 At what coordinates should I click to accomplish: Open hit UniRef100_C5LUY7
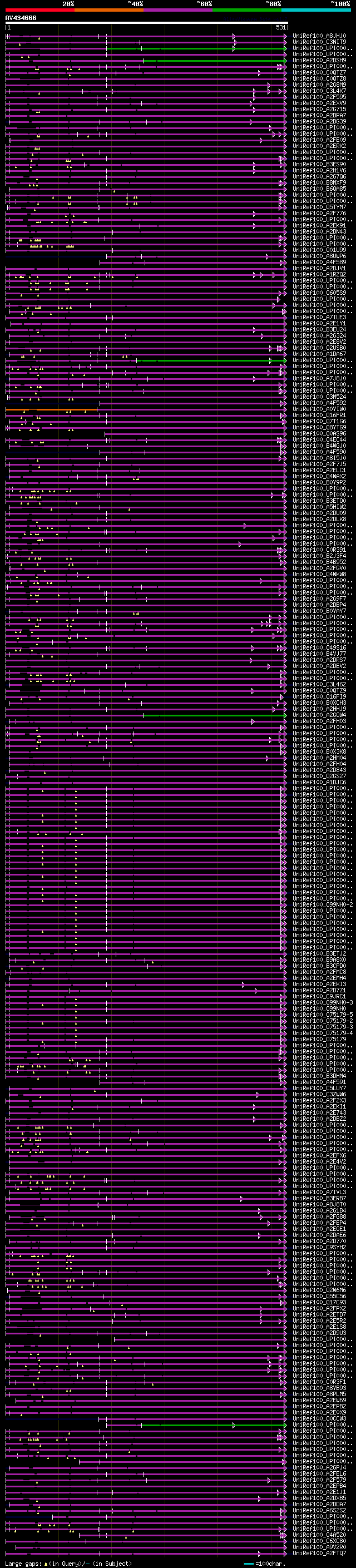tap(319, 1089)
